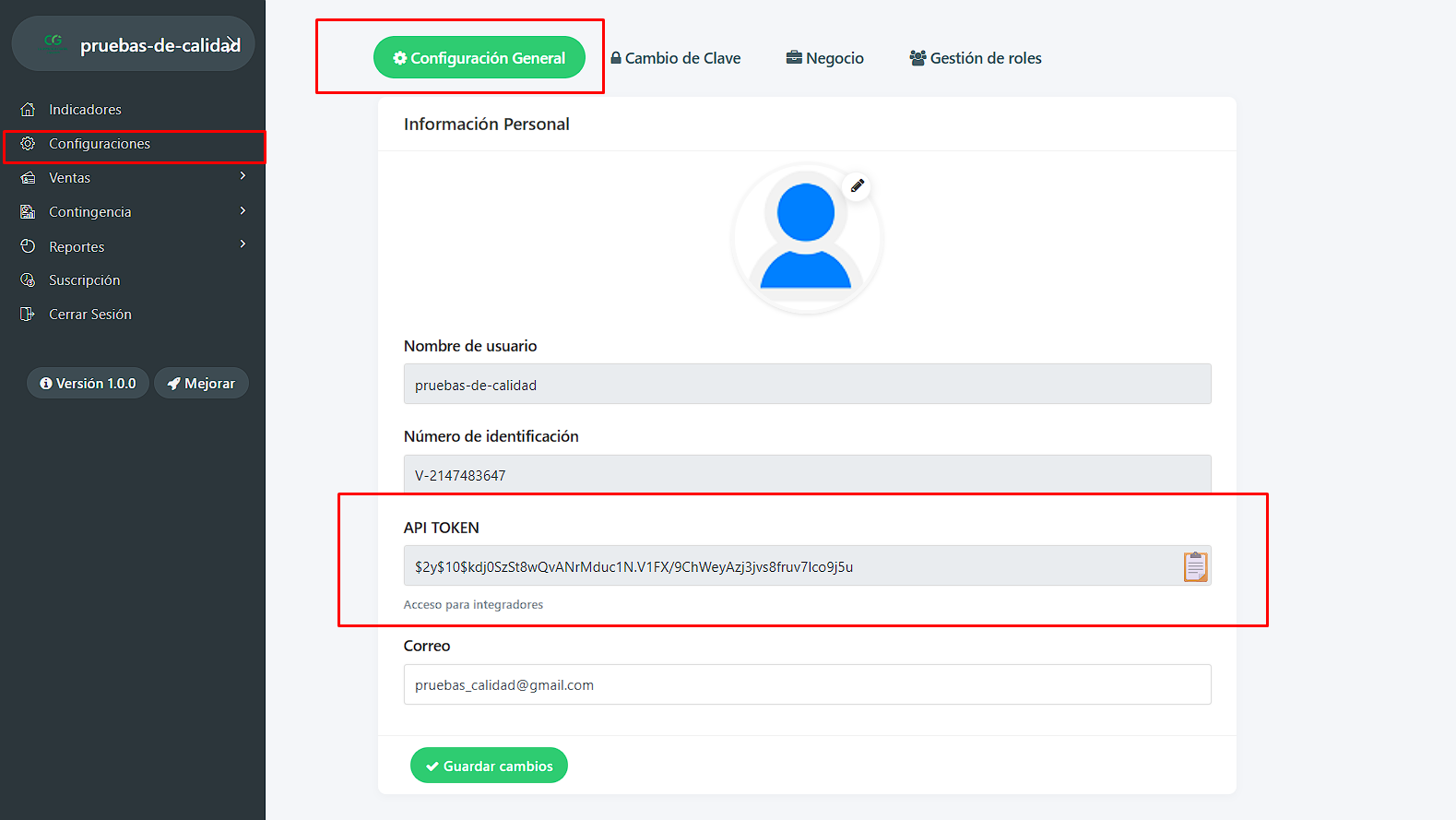1456x820 pixels.
Task: Click the profile avatar picture
Action: [807, 239]
